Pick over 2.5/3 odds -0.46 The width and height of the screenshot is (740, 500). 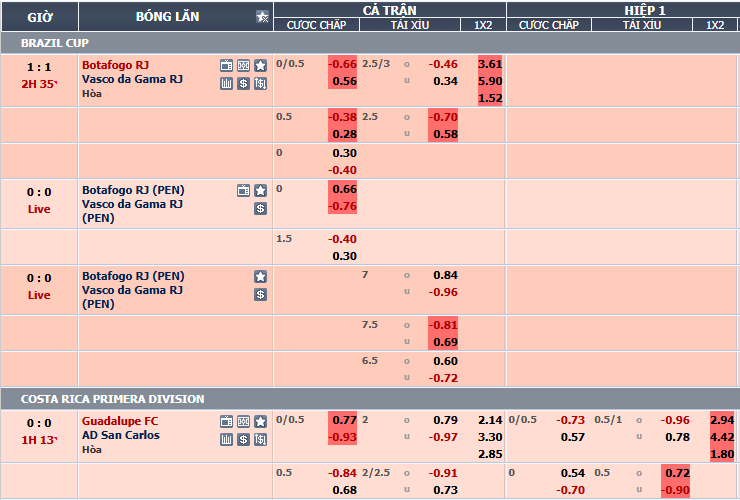(443, 64)
